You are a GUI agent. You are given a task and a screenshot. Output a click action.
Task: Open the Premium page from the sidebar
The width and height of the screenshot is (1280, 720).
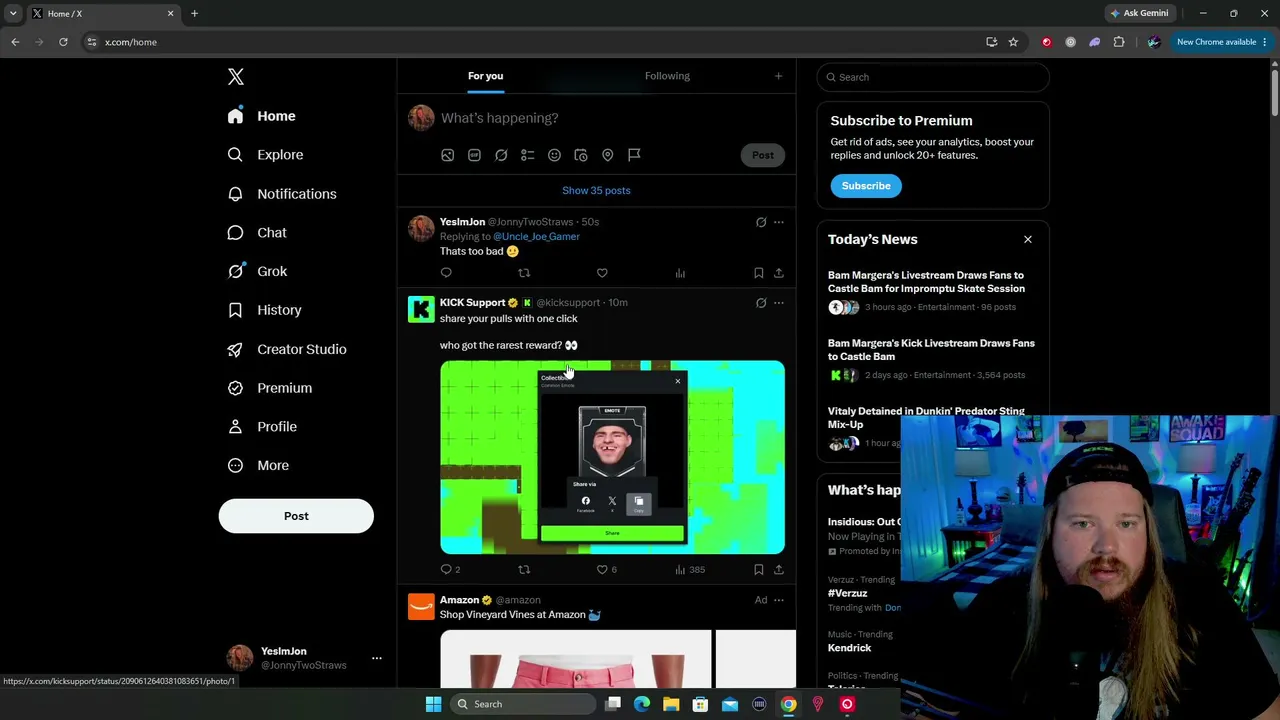click(x=270, y=388)
